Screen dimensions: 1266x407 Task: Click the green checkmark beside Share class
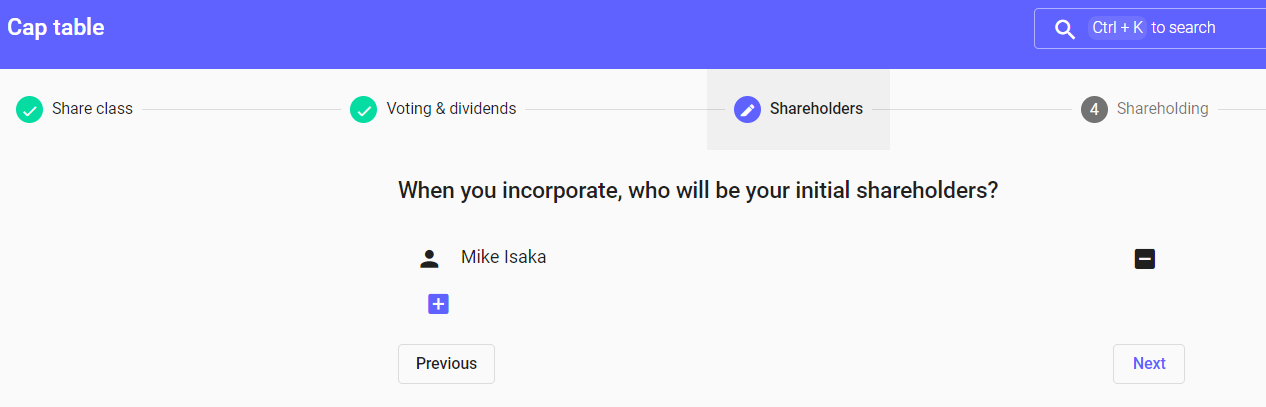pyautogui.click(x=29, y=109)
